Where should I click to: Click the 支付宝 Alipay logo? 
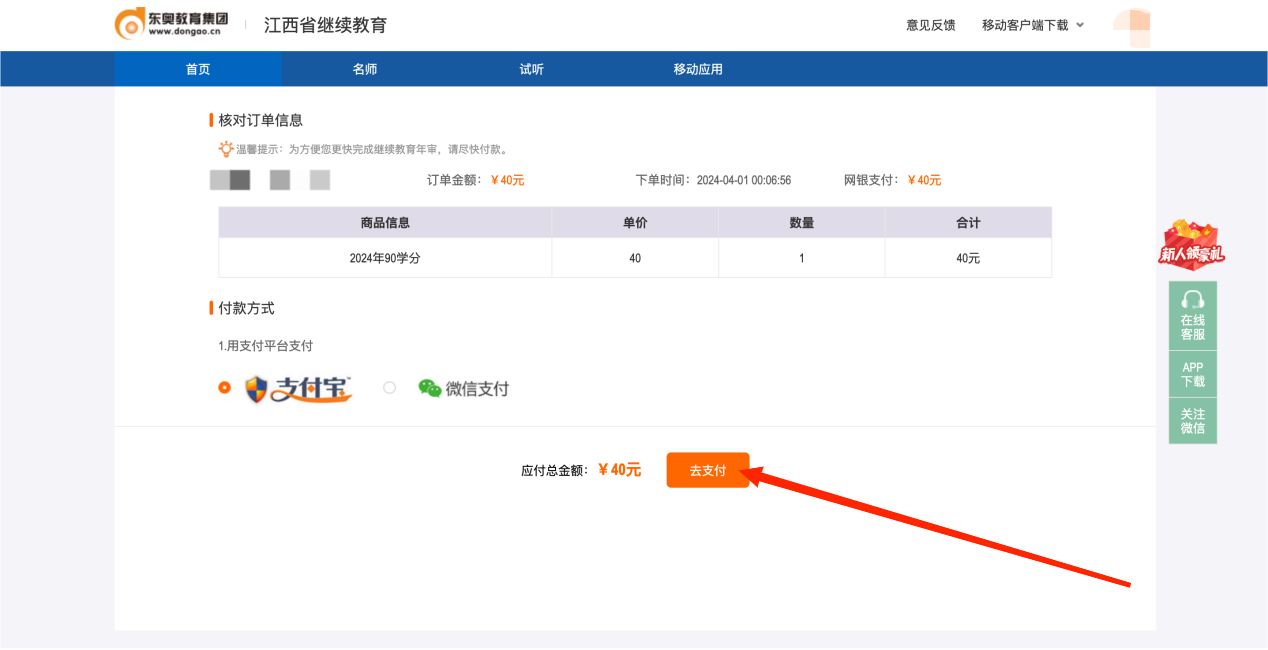299,388
